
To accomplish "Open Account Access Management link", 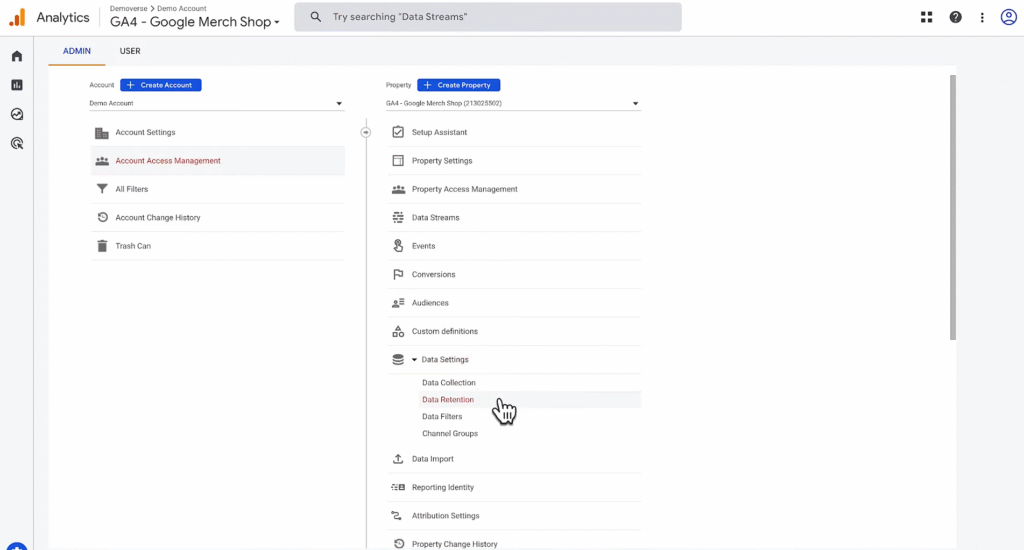I will pyautogui.click(x=168, y=161).
